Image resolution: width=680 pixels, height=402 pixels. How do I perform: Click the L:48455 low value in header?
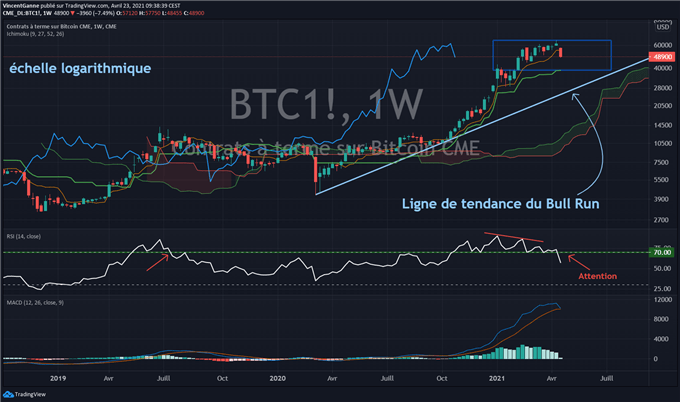point(174,13)
